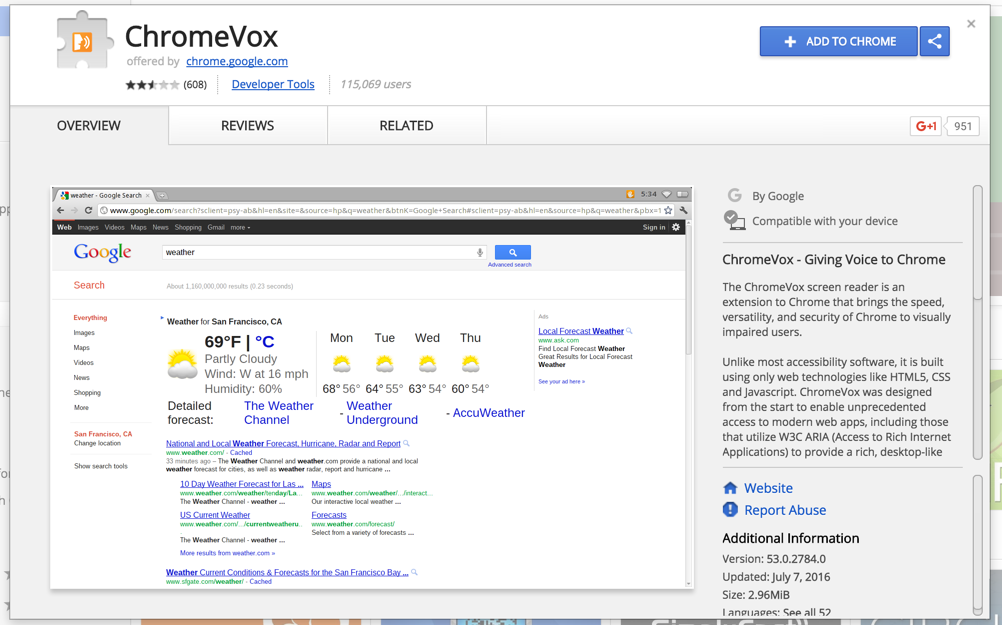Image resolution: width=1002 pixels, height=625 pixels.
Task: Click the star rating icons
Action: pos(152,84)
